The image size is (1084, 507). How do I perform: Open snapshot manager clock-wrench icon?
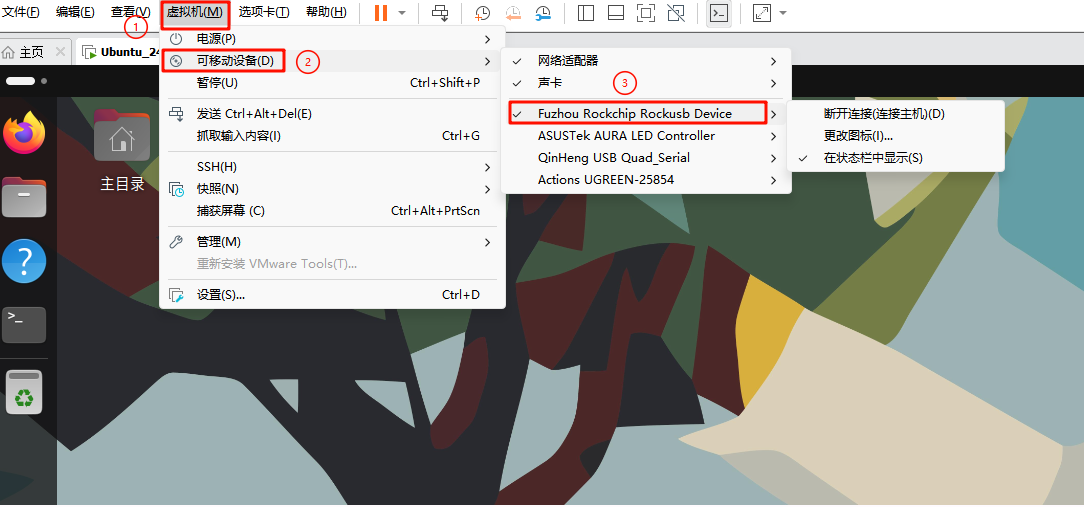pyautogui.click(x=543, y=13)
